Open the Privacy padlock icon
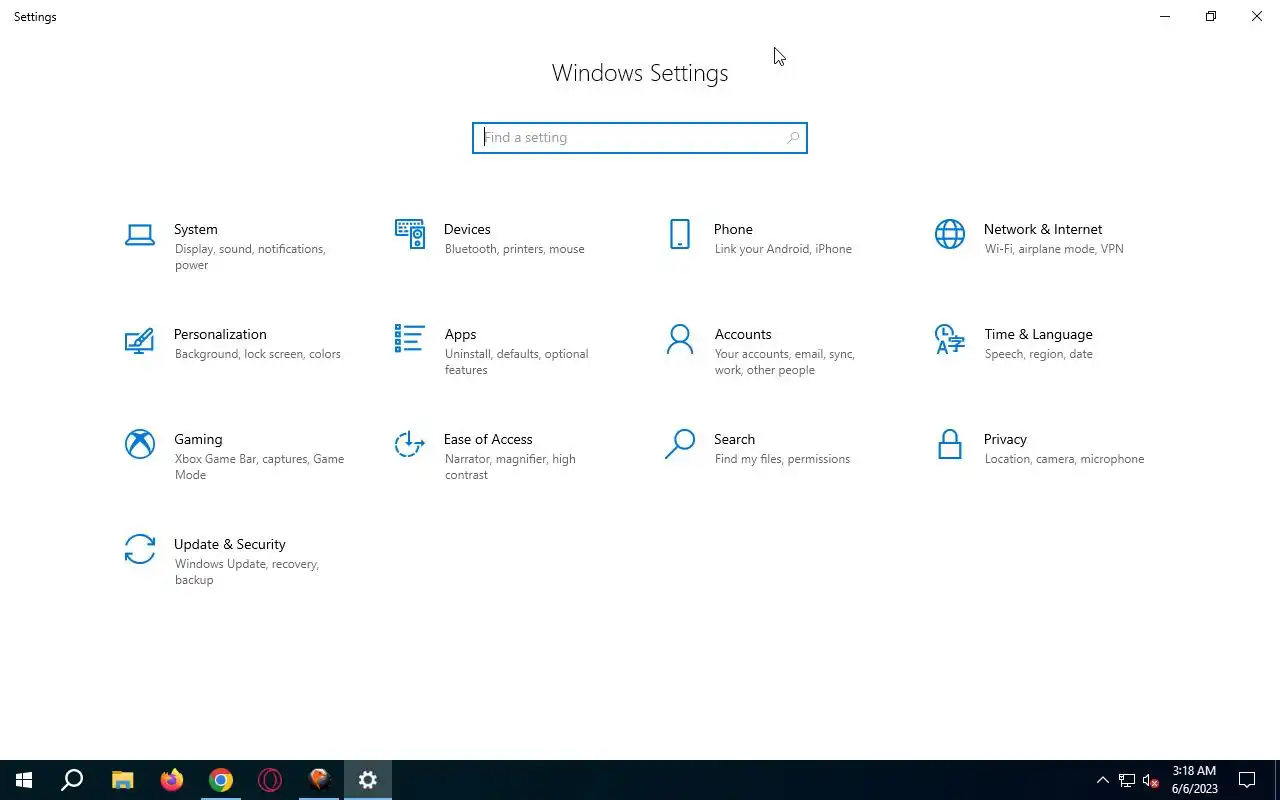This screenshot has height=800, width=1280. (x=950, y=444)
